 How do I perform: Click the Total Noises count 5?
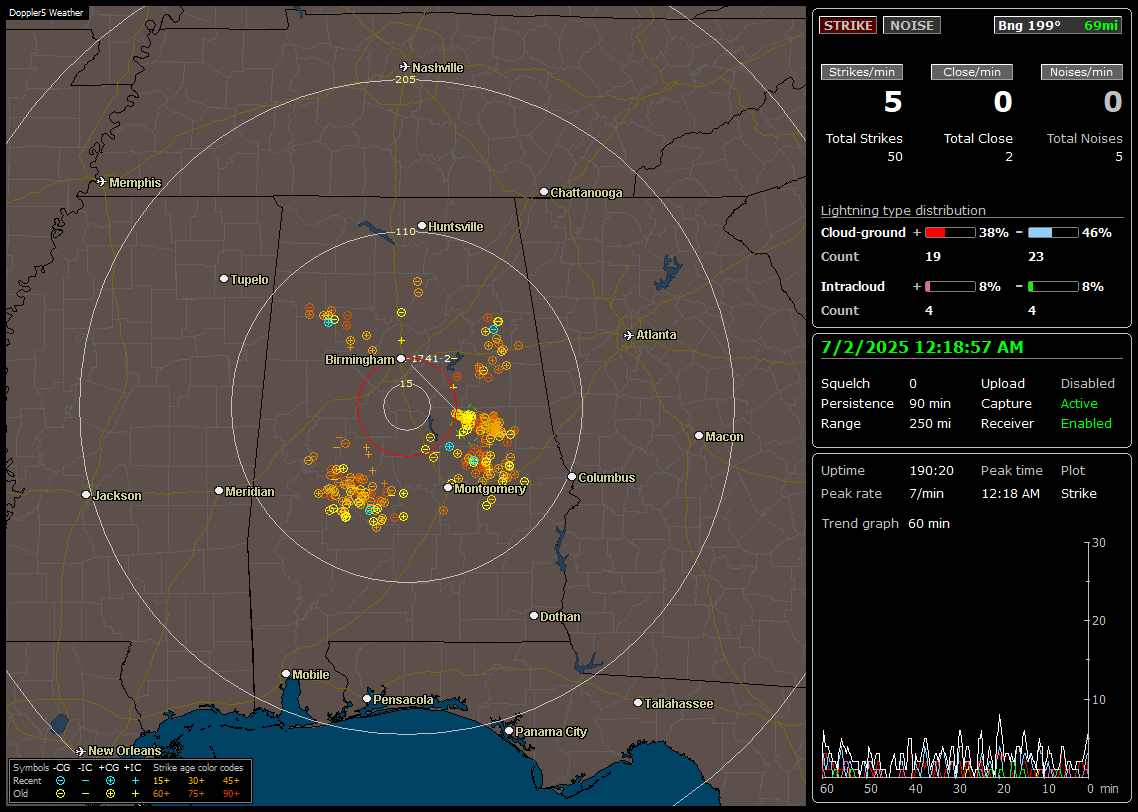[x=1118, y=157]
